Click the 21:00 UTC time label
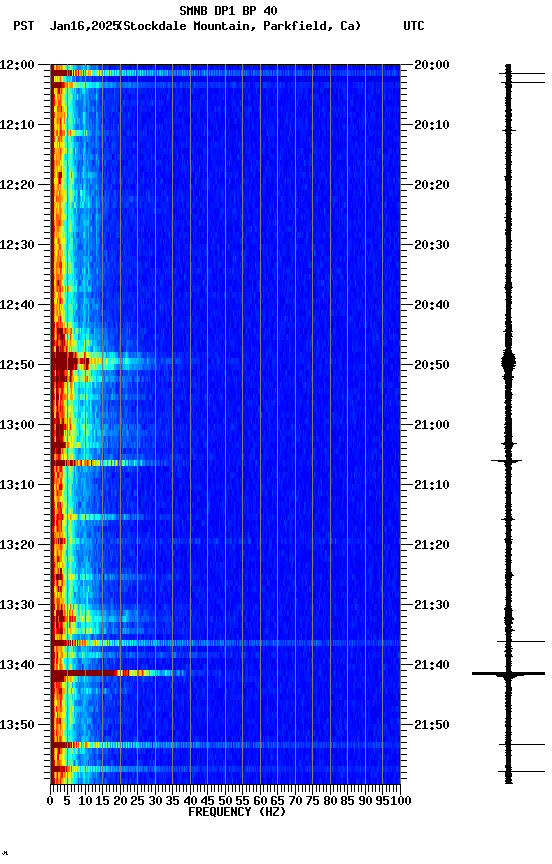 pos(432,425)
